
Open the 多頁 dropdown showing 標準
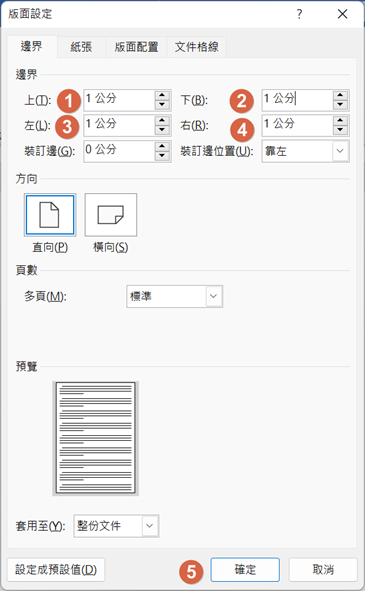175,296
